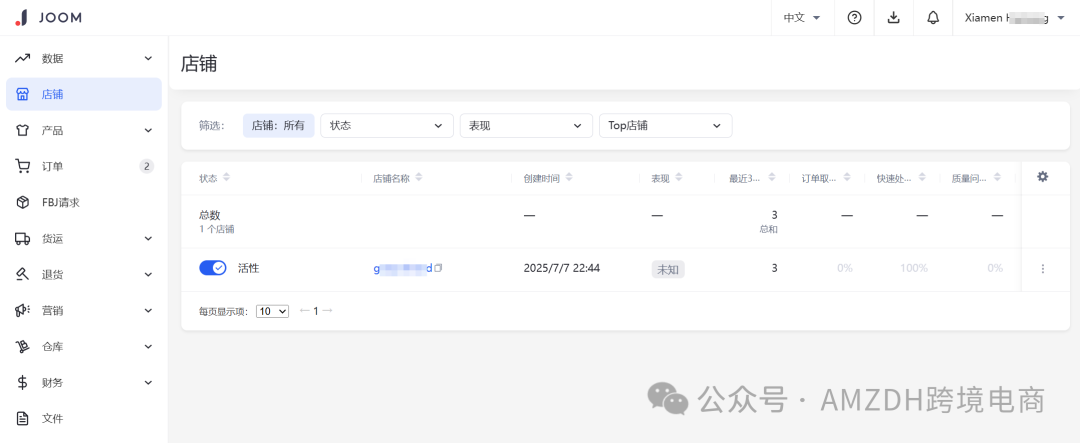Viewport: 1080px width, 443px height.
Task: Select rows per page dropdown
Action: 272,311
